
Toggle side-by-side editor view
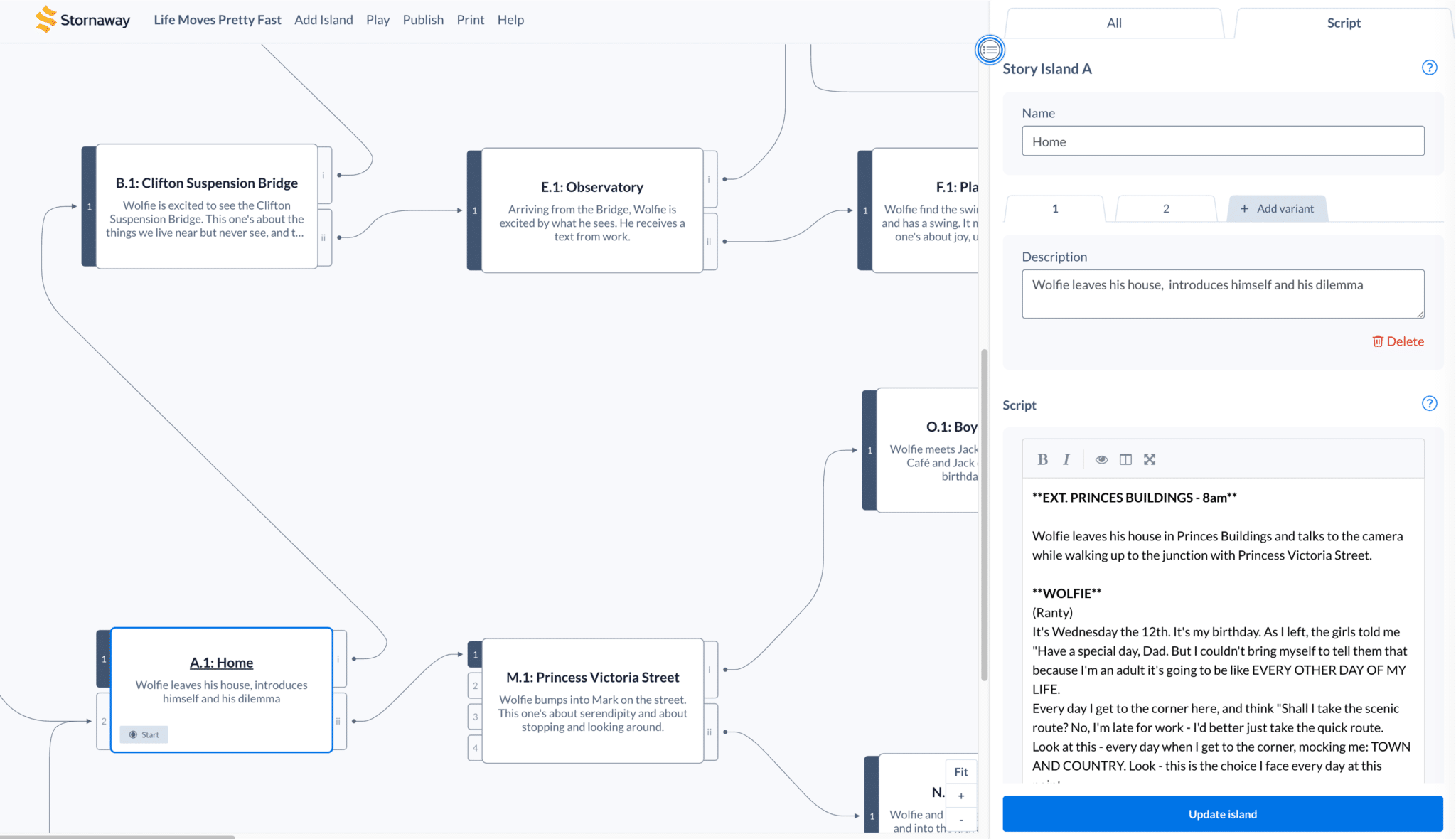click(x=1125, y=459)
